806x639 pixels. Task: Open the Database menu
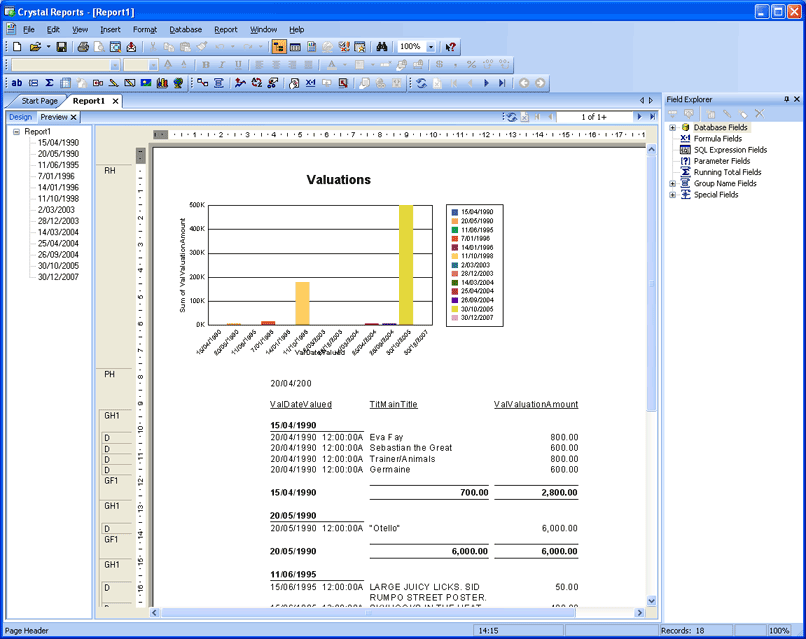185,30
